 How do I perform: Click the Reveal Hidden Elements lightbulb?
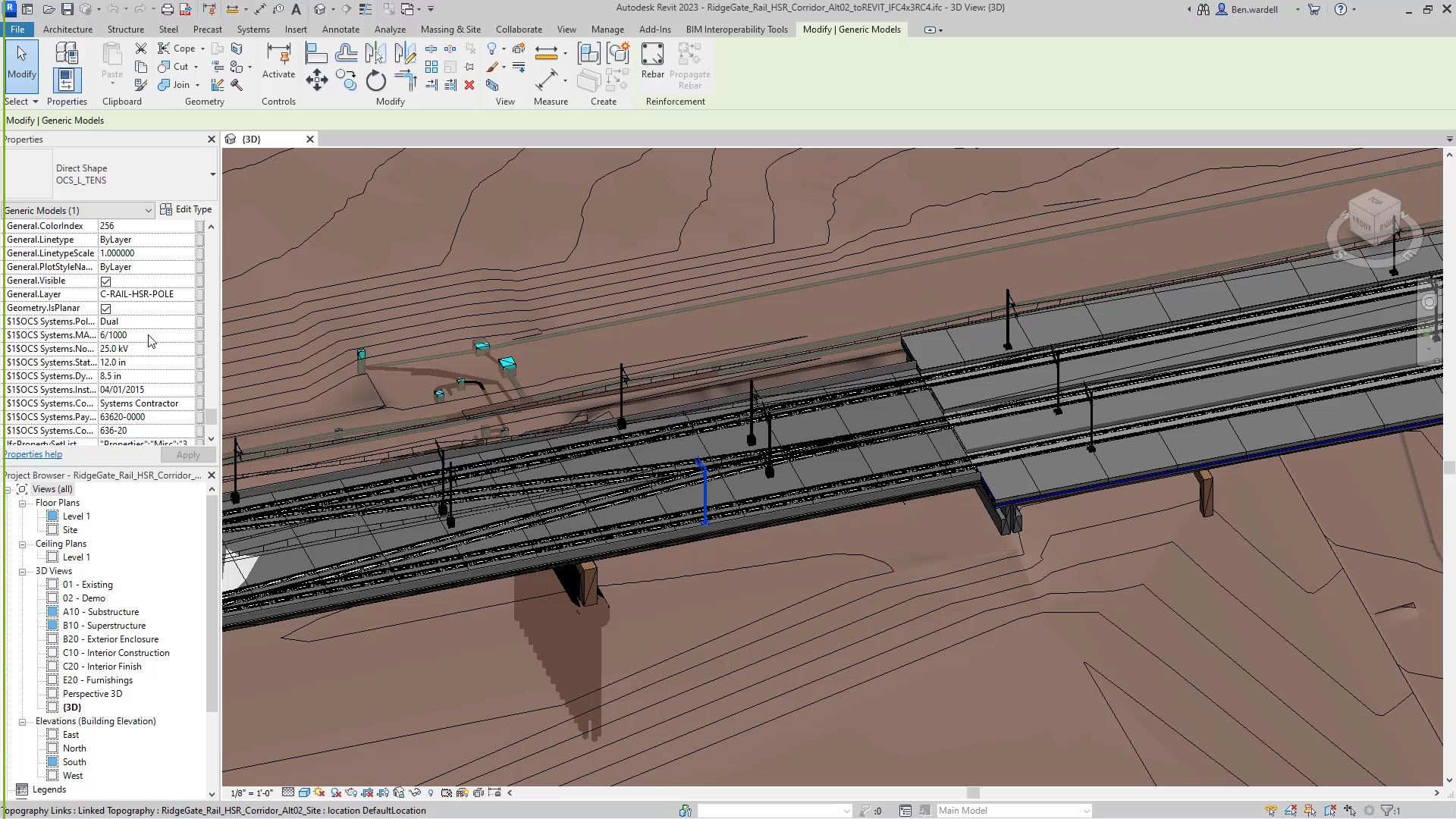click(431, 792)
